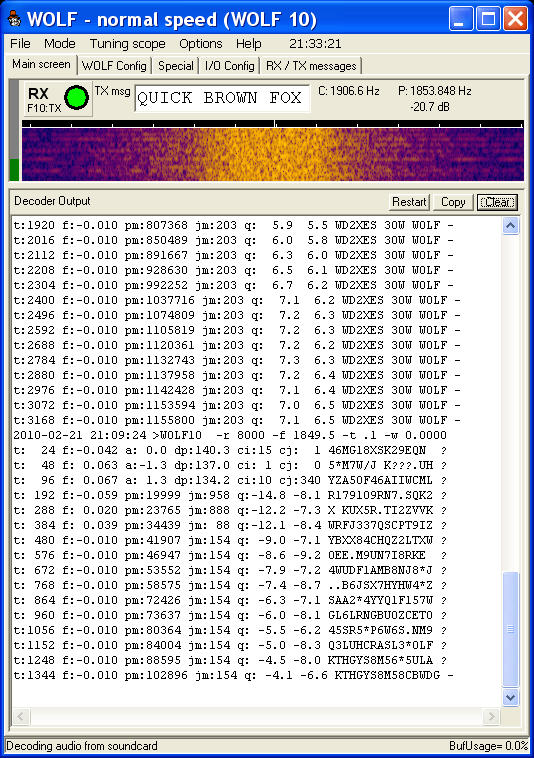Open the Special tab
Screen dimensions: 534x758
pyautogui.click(x=175, y=66)
